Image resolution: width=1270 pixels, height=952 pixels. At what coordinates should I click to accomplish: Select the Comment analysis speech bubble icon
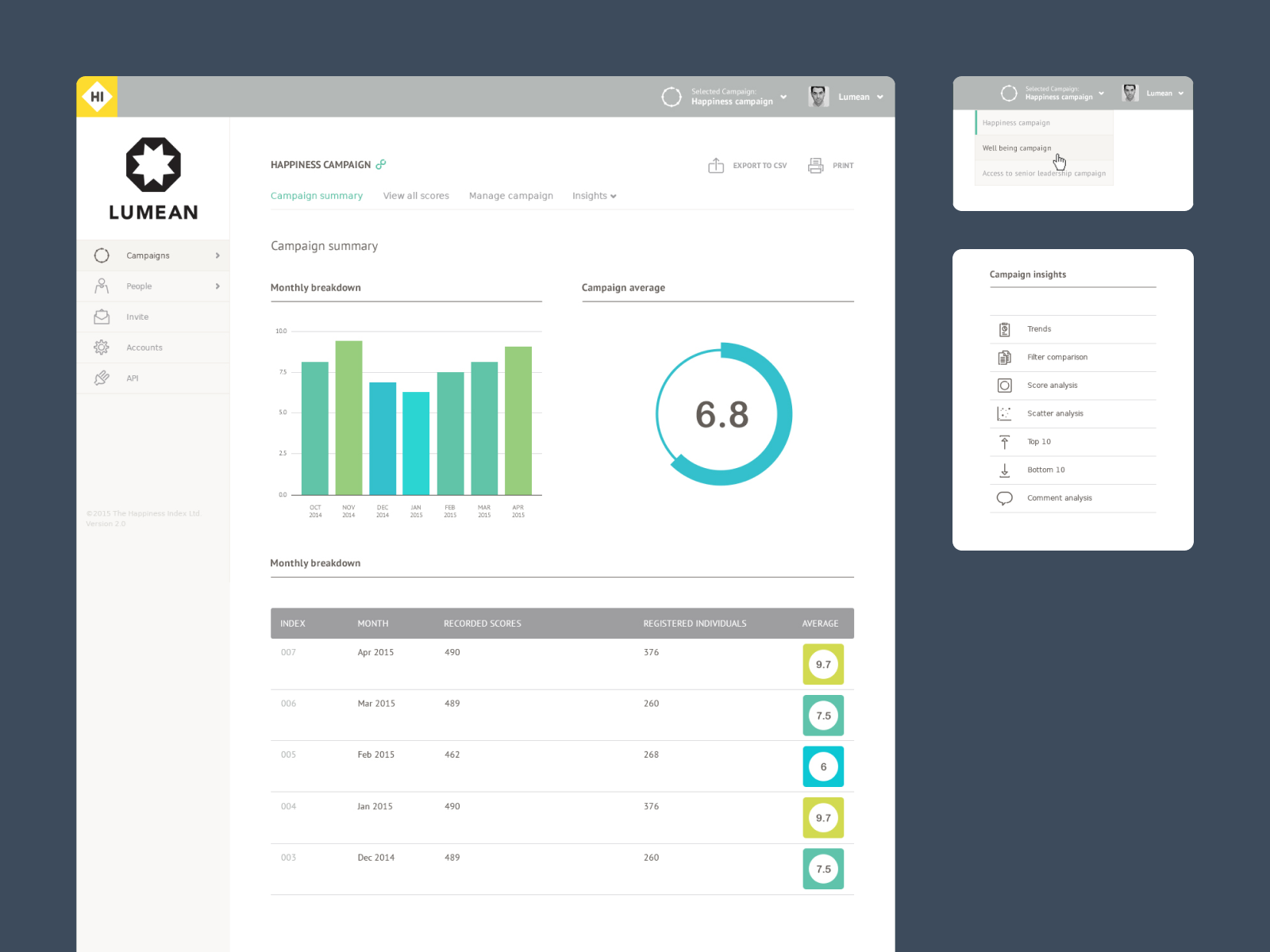point(1004,498)
